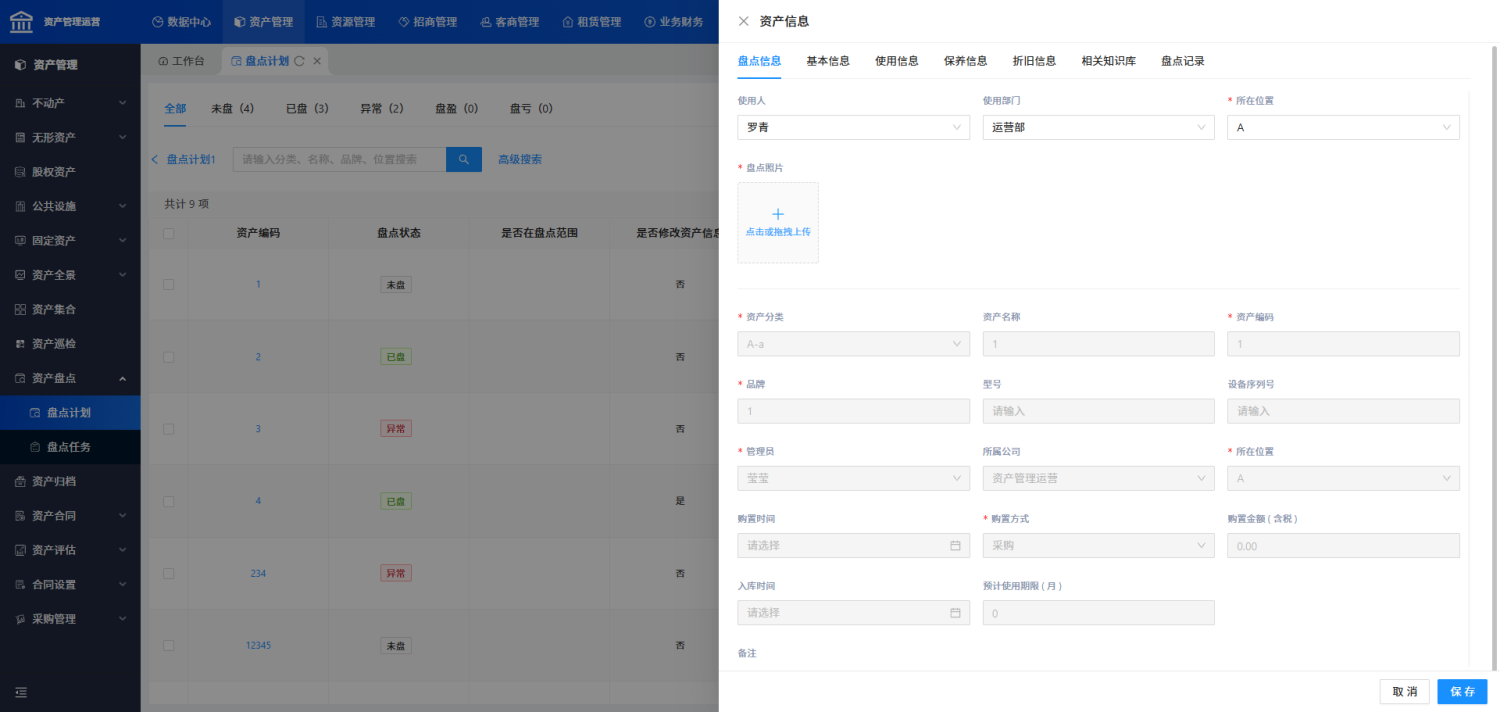This screenshot has height=712, width=1500.
Task: Click the 取消 button
Action: click(1404, 692)
